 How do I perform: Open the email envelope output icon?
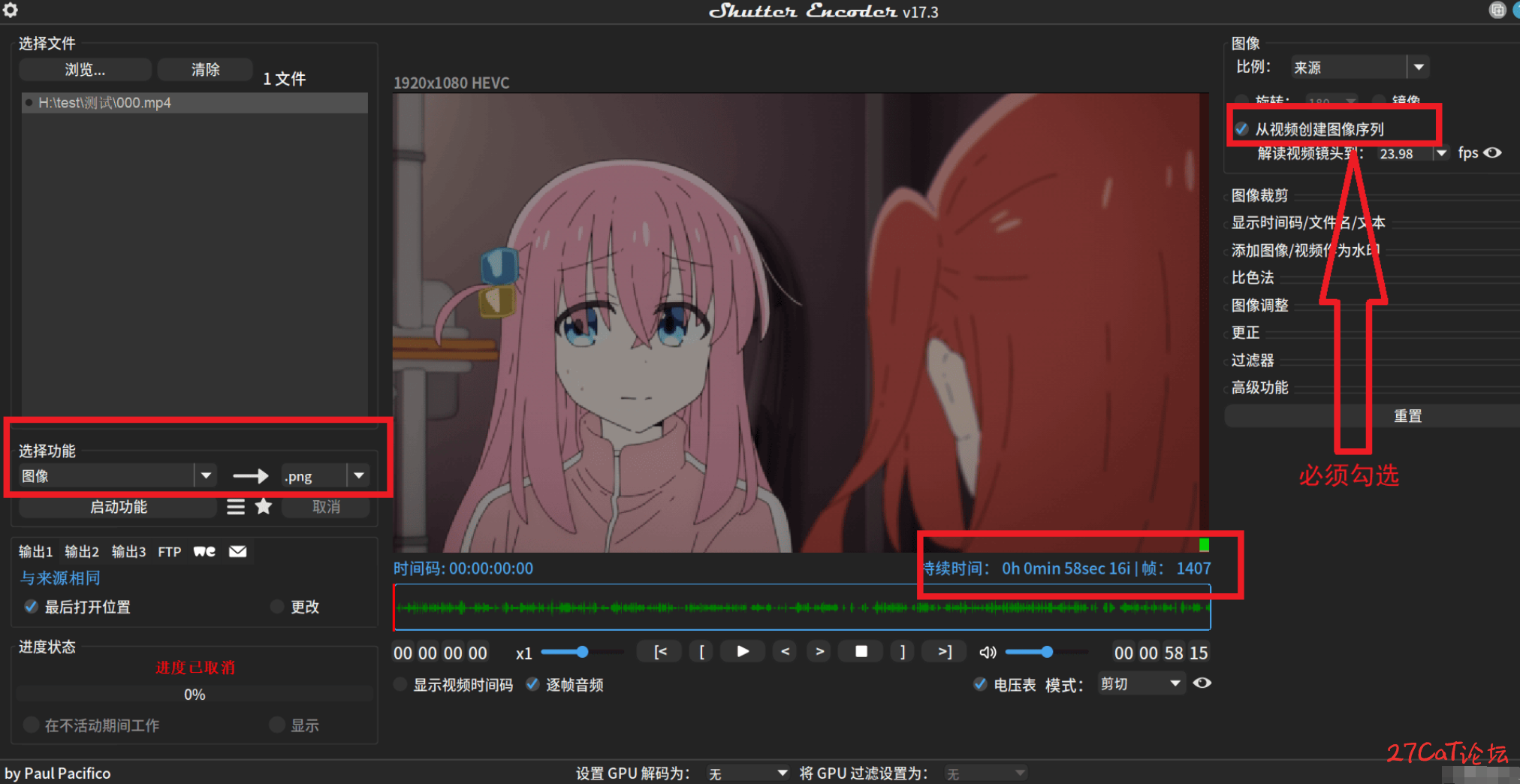pyautogui.click(x=237, y=551)
